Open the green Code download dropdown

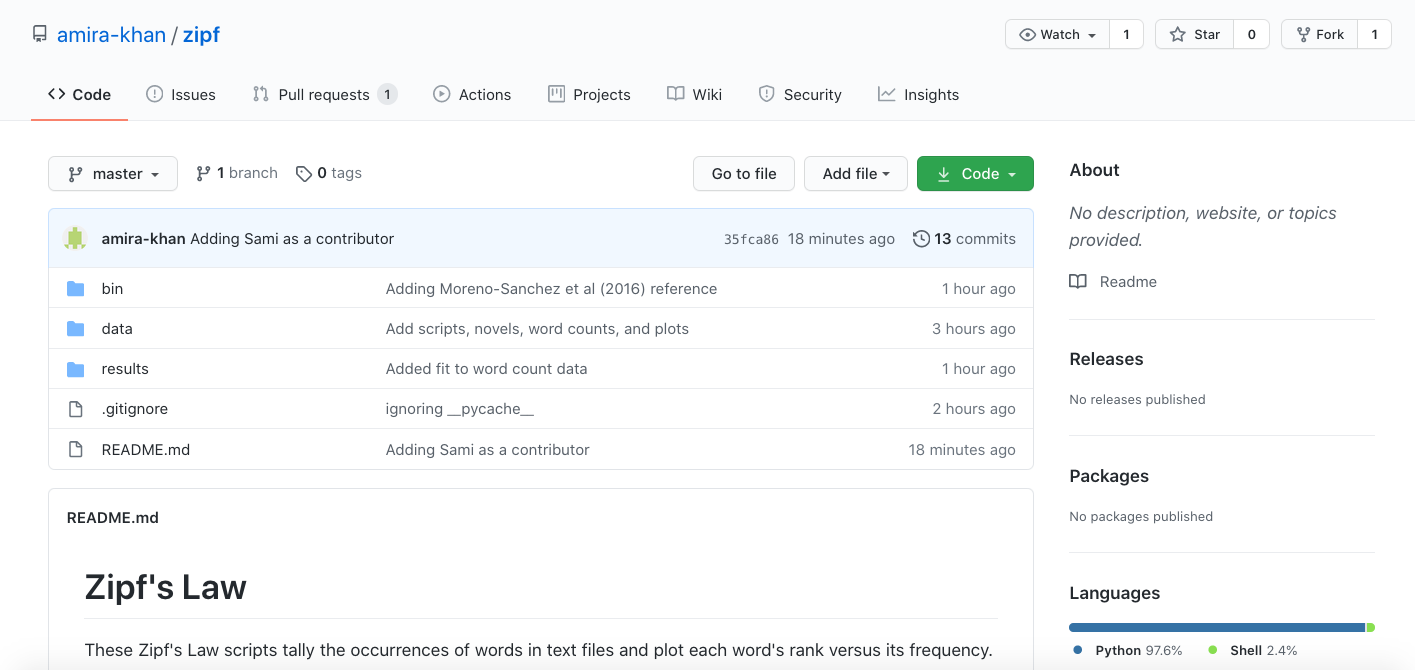tap(975, 173)
